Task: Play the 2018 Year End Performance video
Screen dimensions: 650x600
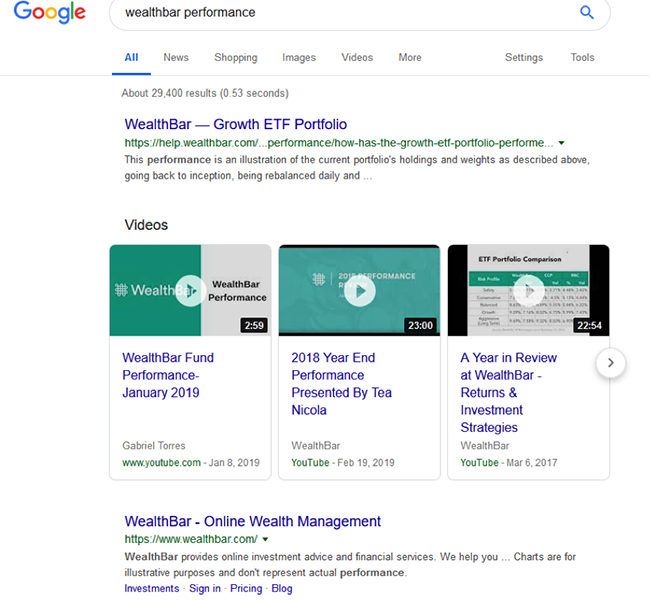Action: [x=359, y=291]
